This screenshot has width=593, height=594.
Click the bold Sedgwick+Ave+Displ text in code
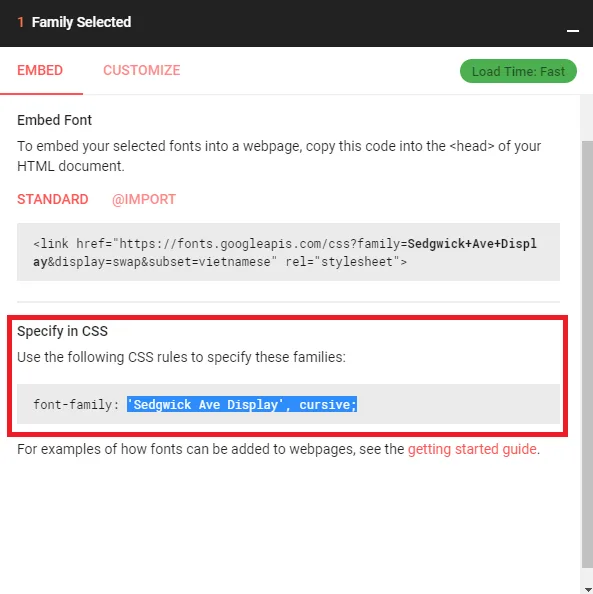tap(472, 244)
